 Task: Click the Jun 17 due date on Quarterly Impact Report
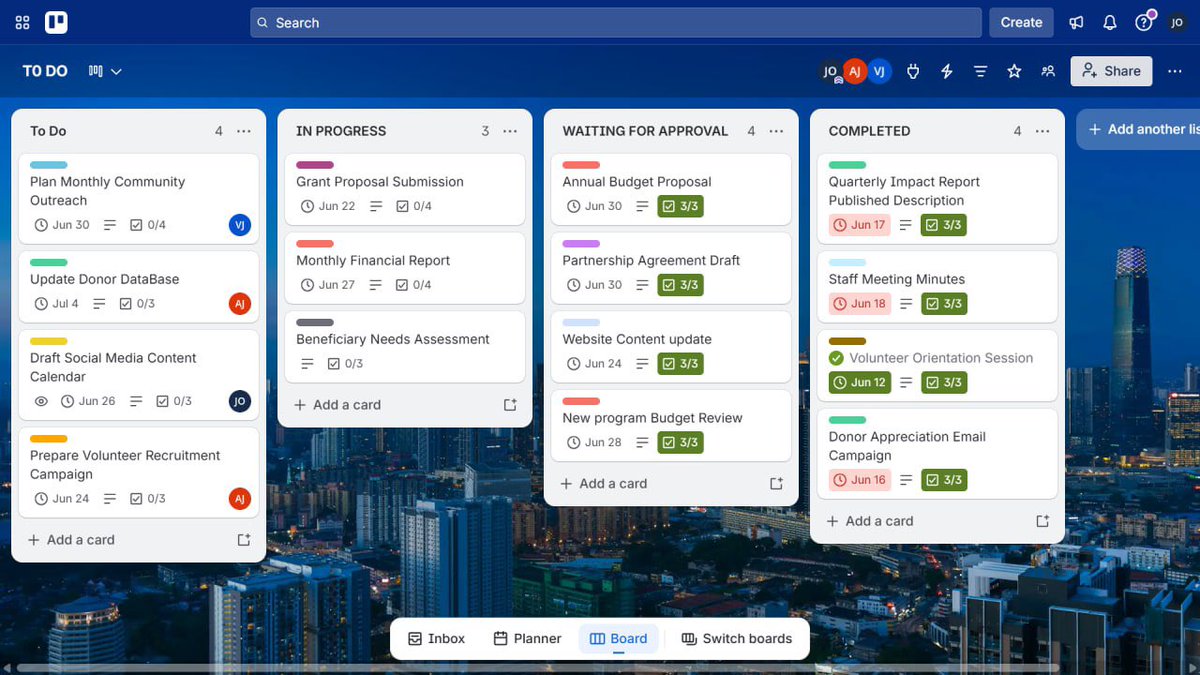[x=859, y=225]
